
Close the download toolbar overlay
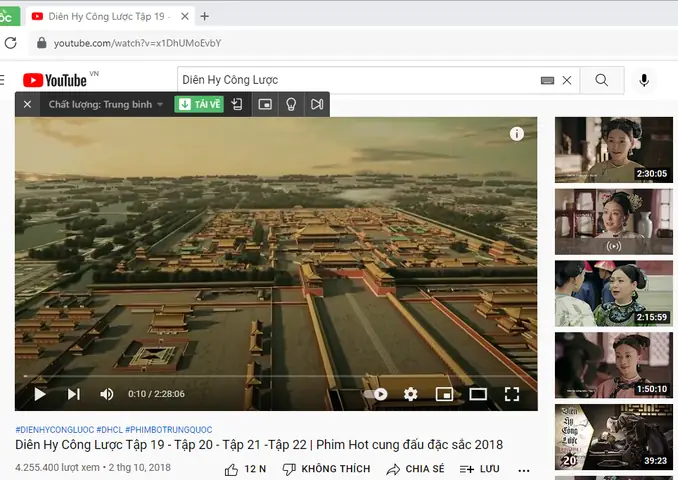click(x=27, y=104)
